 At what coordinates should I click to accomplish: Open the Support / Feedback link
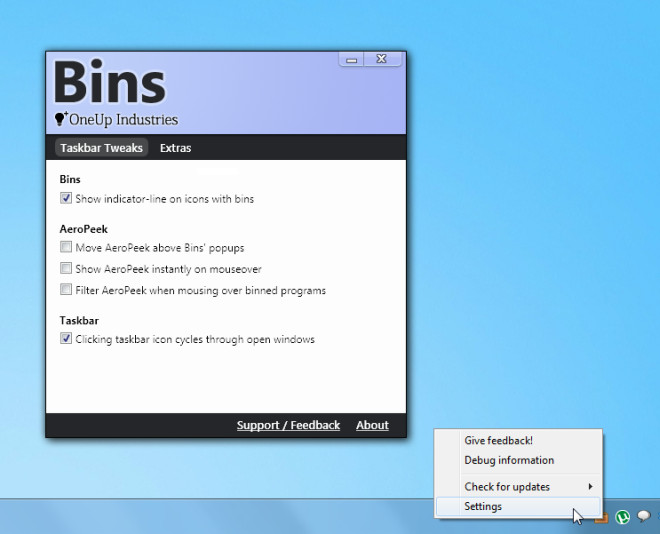pyautogui.click(x=288, y=425)
